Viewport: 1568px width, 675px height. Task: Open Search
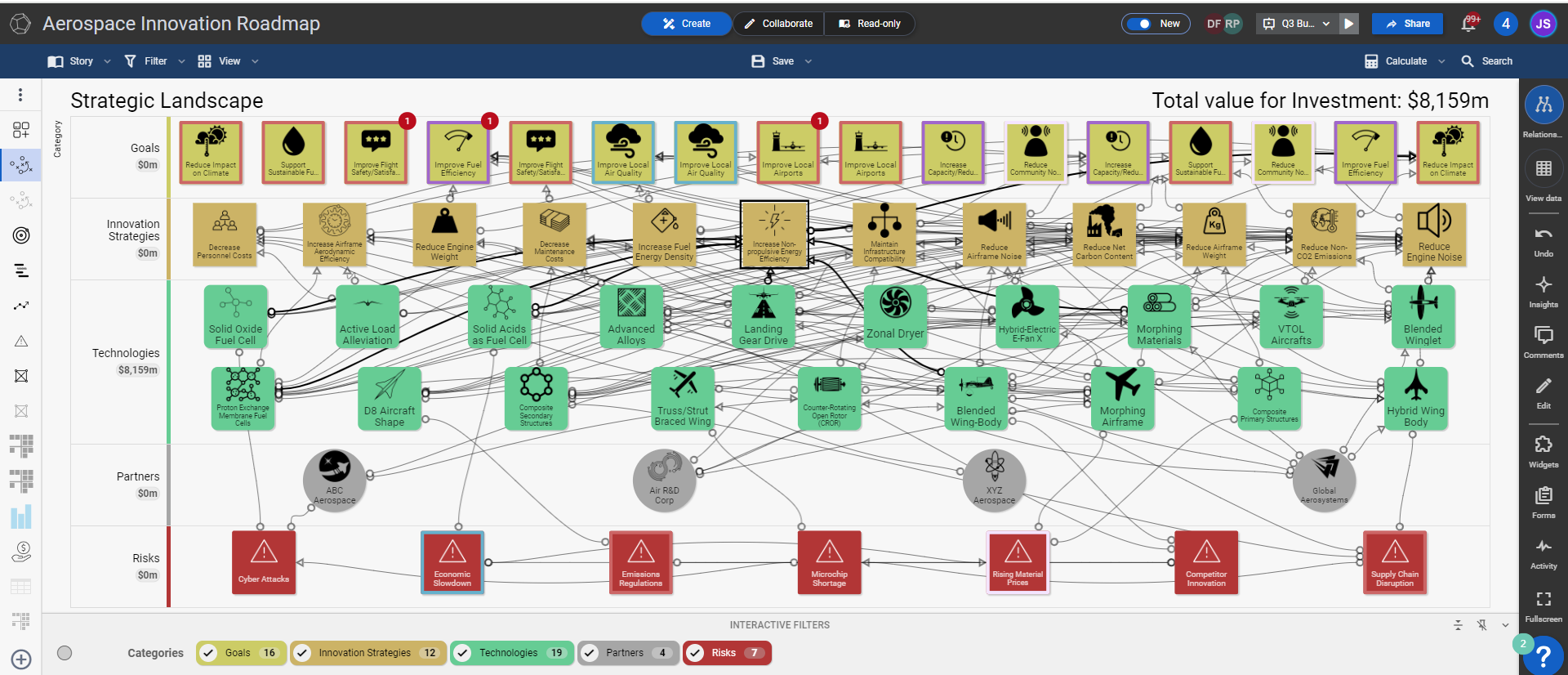(x=1487, y=61)
